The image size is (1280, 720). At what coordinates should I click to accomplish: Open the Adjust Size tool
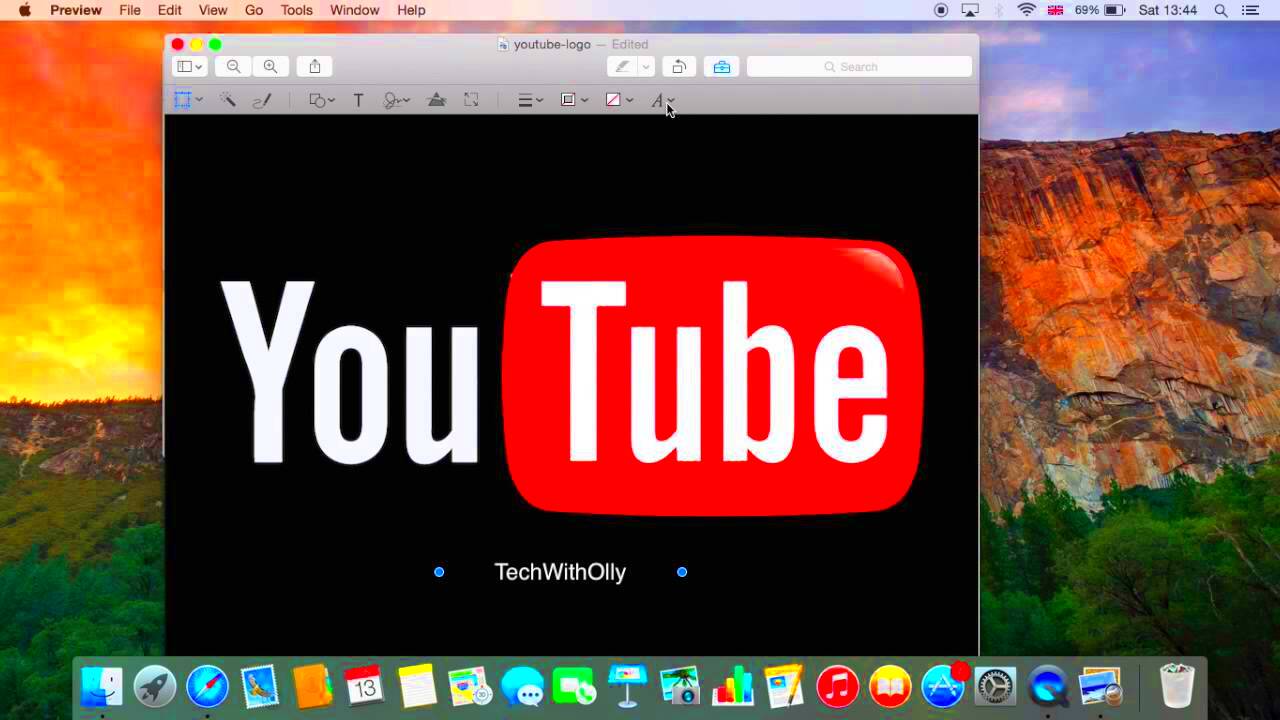click(x=471, y=100)
